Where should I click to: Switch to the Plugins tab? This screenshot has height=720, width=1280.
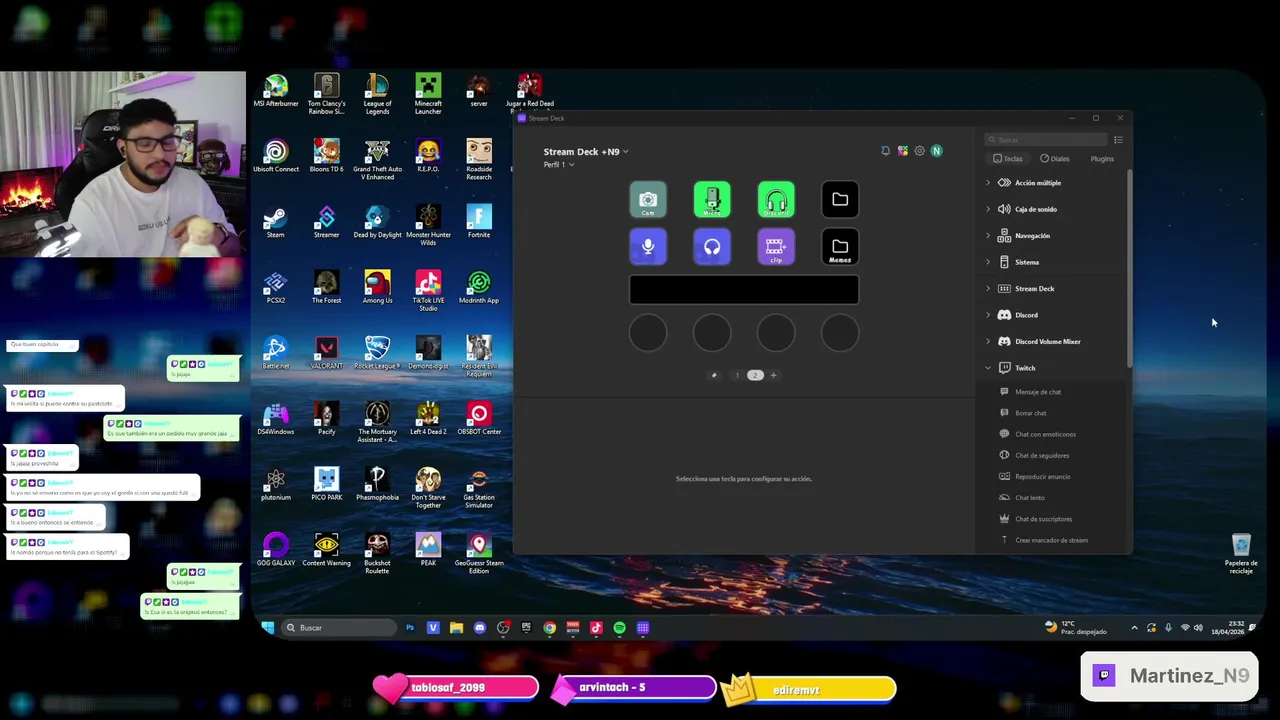tap(1102, 159)
